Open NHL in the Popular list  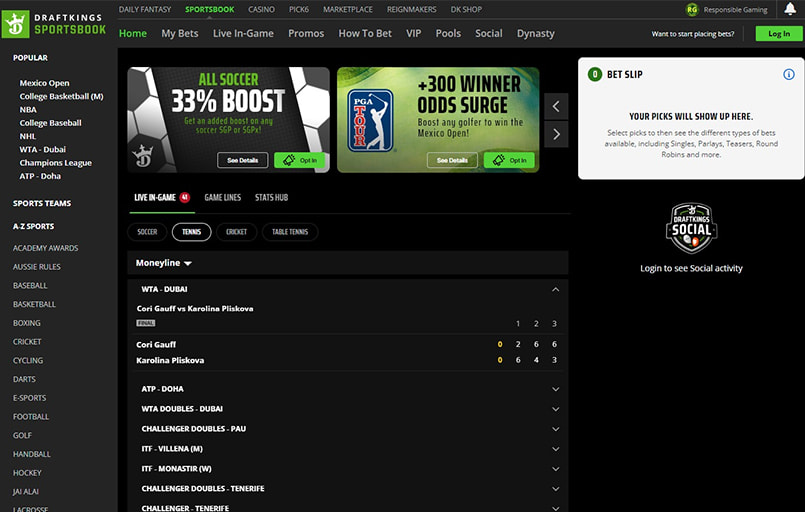[x=28, y=136]
